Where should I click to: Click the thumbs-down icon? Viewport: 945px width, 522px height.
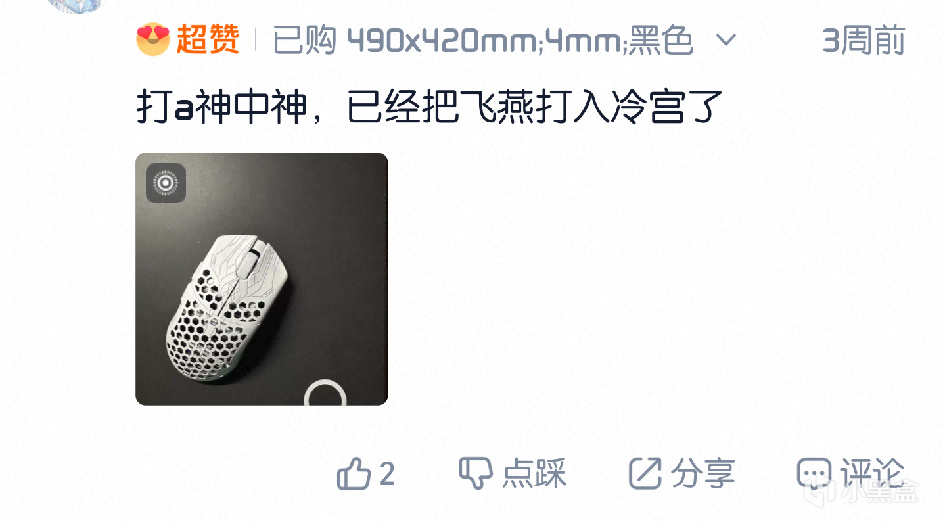click(x=476, y=473)
